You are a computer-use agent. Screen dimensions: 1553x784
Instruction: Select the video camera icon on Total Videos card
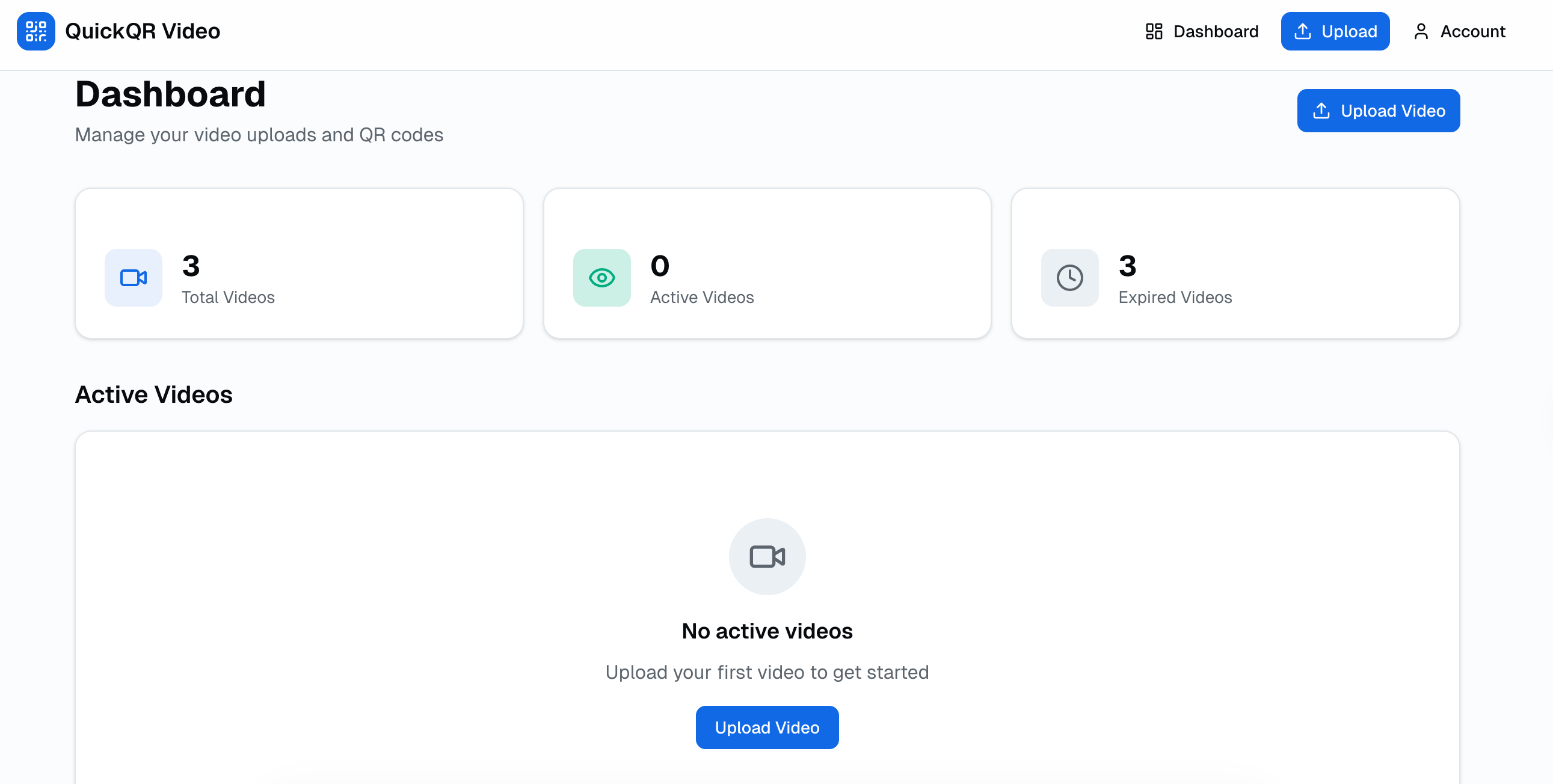pyautogui.click(x=133, y=278)
